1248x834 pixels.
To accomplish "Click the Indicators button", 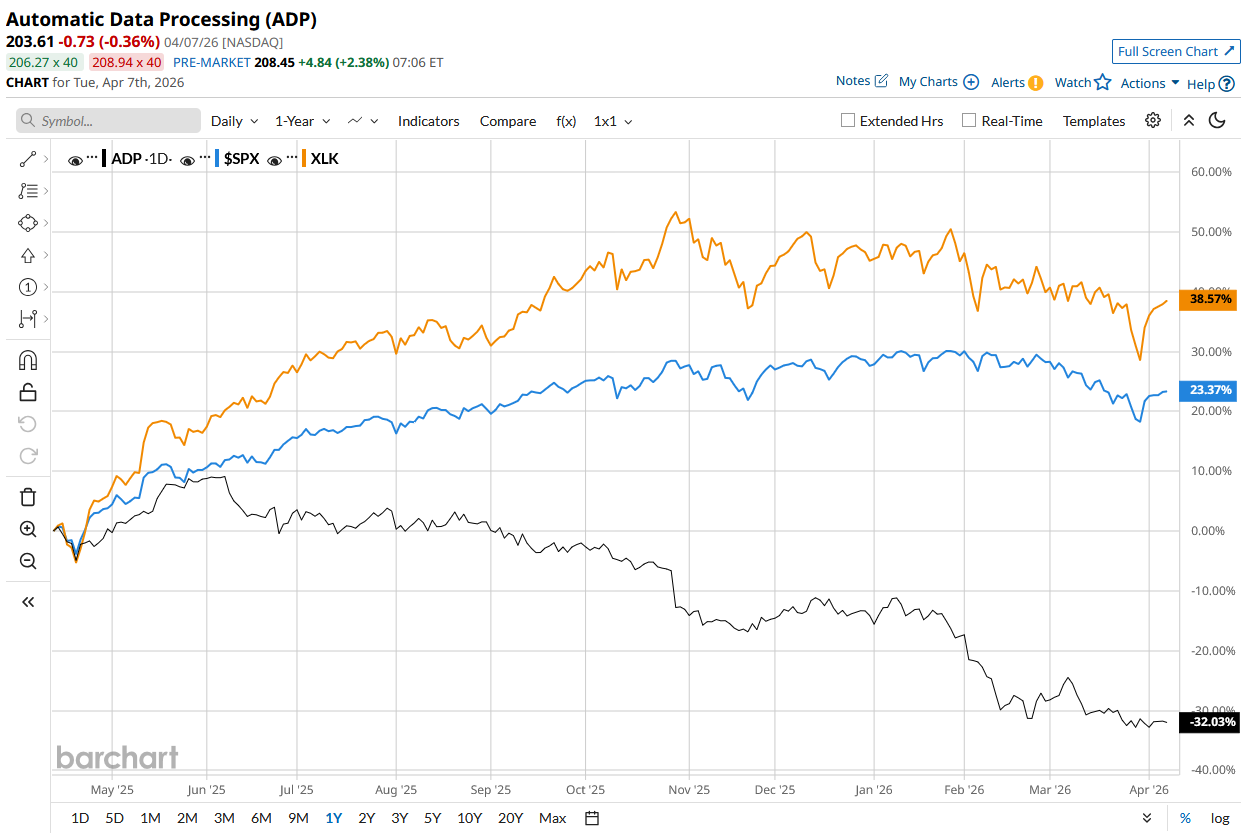I will (x=428, y=121).
